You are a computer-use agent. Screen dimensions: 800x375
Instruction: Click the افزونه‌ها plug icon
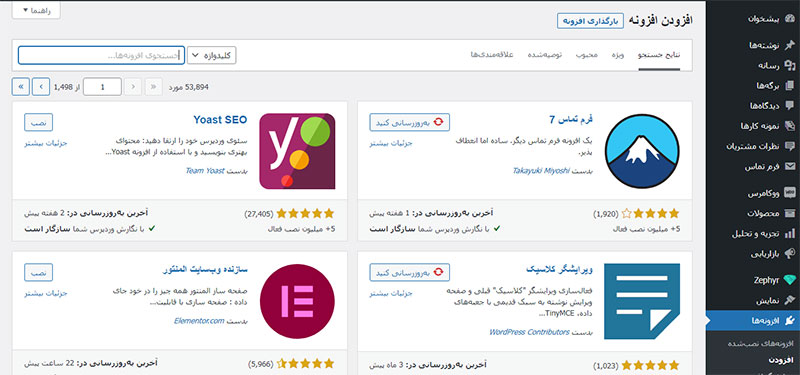(x=790, y=320)
